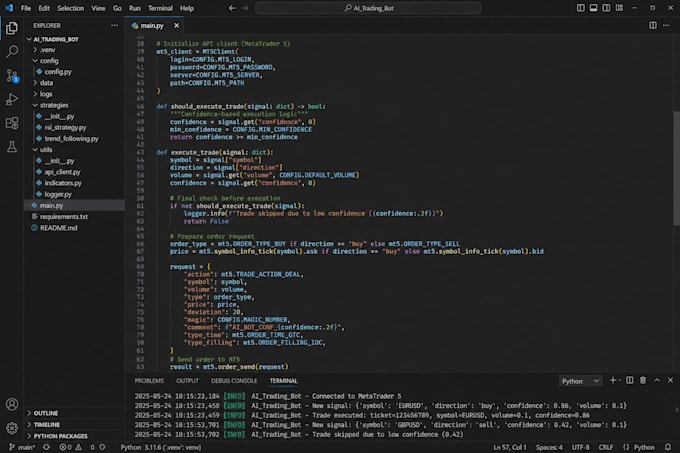Open the Python terminal profile dropdown
The height and width of the screenshot is (453, 680).
coord(580,381)
